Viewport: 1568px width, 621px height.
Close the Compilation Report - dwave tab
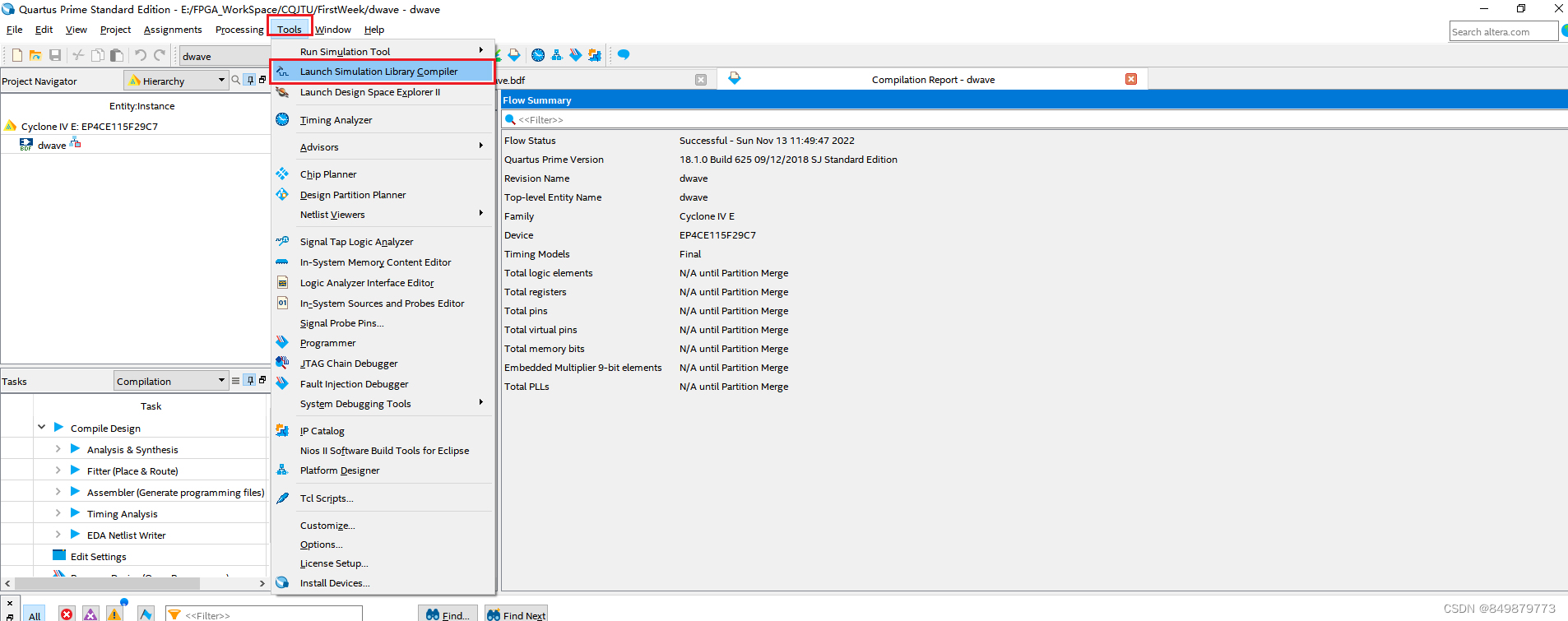[1131, 79]
